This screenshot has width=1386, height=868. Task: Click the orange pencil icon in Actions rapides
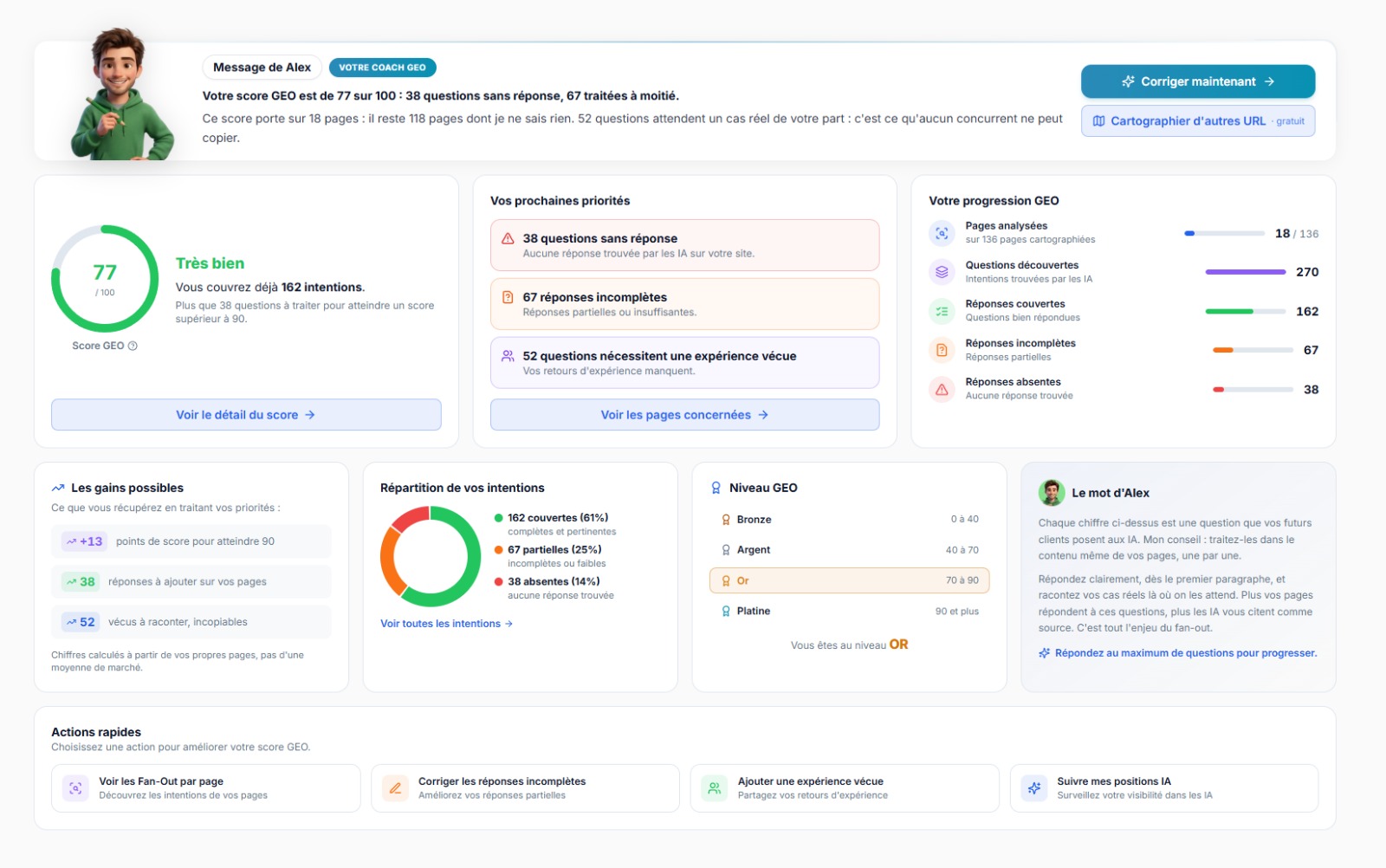tap(395, 788)
